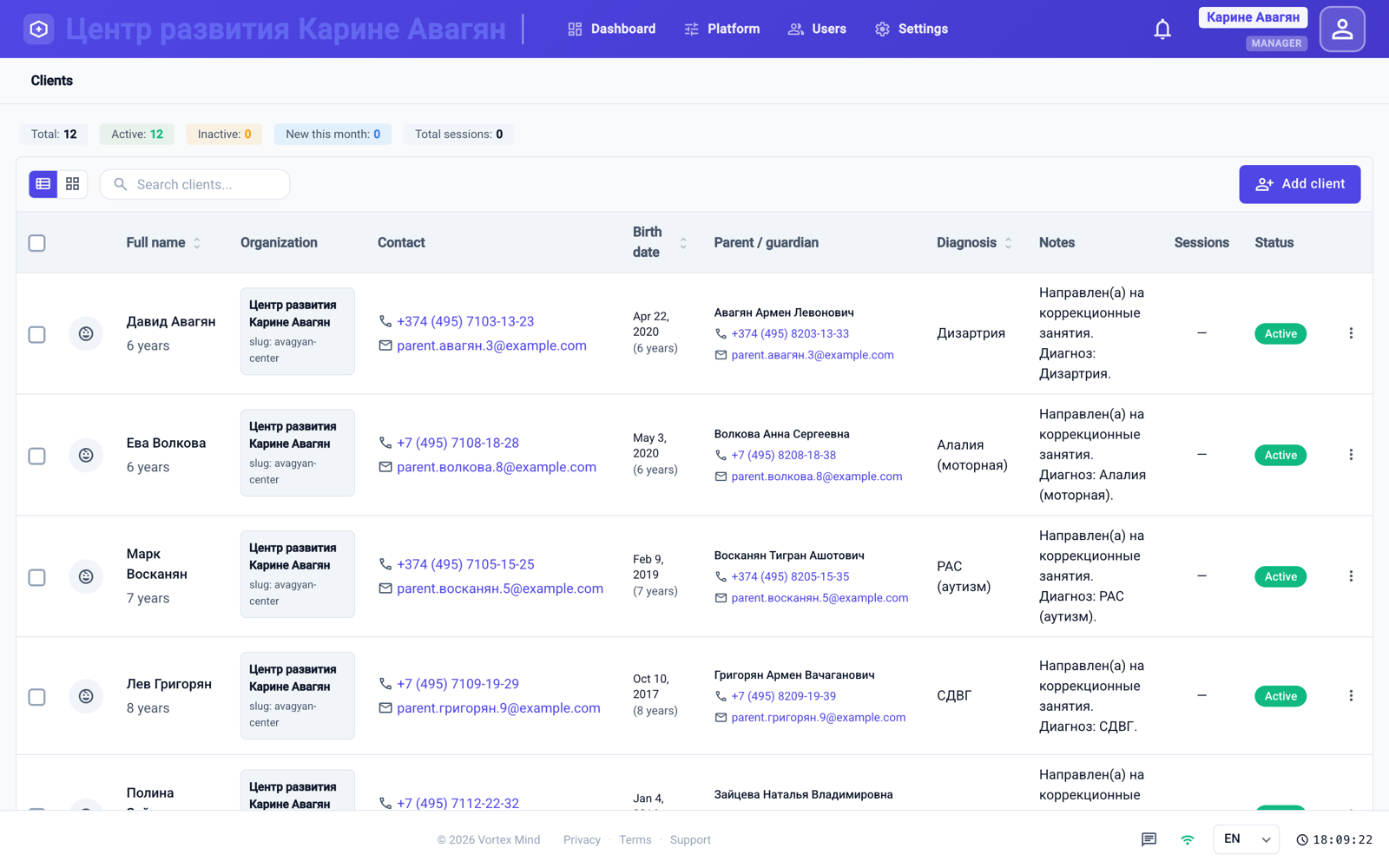Open row actions menu for Ева Волкова
Viewport: 1389px width, 868px height.
point(1351,455)
